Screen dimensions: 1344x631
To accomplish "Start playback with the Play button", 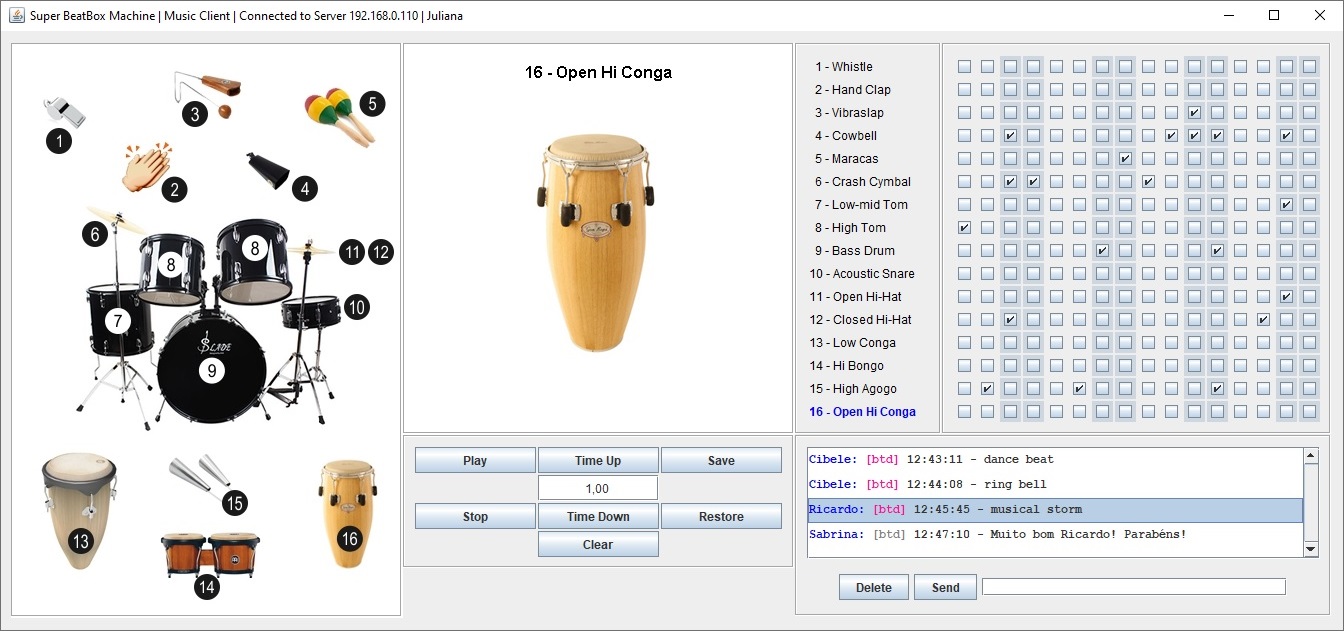I will pos(475,460).
